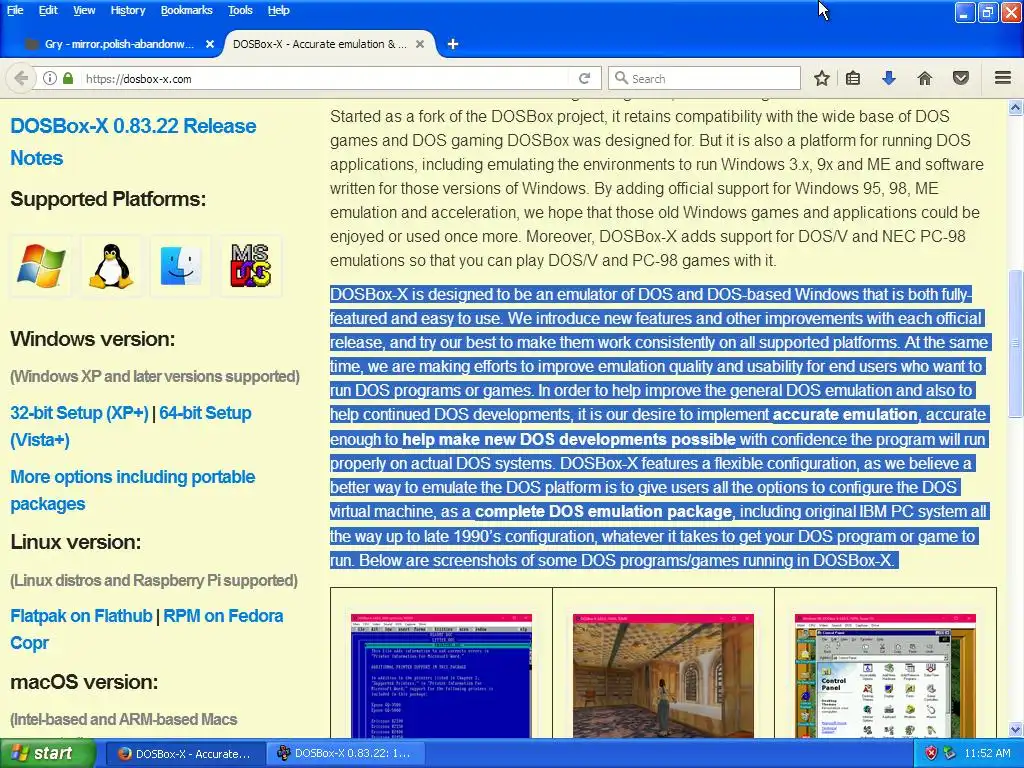Click the page scrollbar up arrow
Screen dimensions: 1024x768
(x=1016, y=107)
